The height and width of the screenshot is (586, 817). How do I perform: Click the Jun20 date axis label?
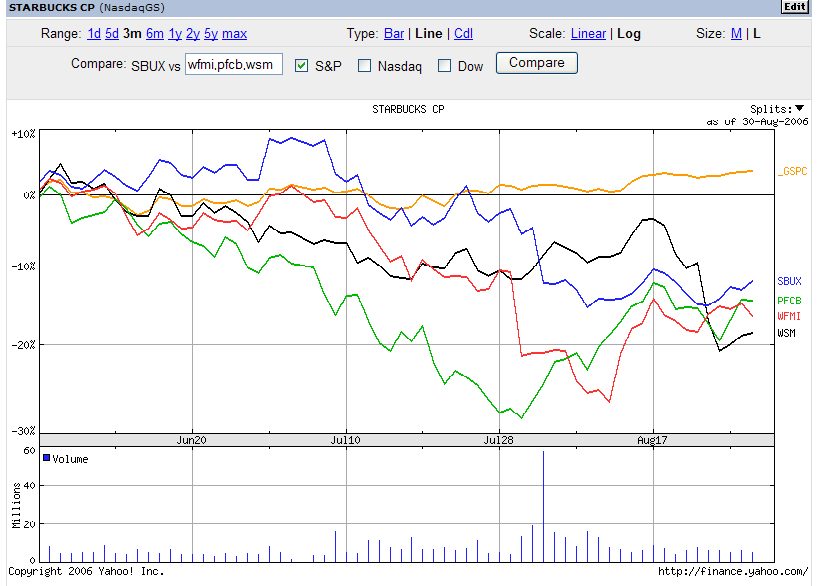[191, 440]
